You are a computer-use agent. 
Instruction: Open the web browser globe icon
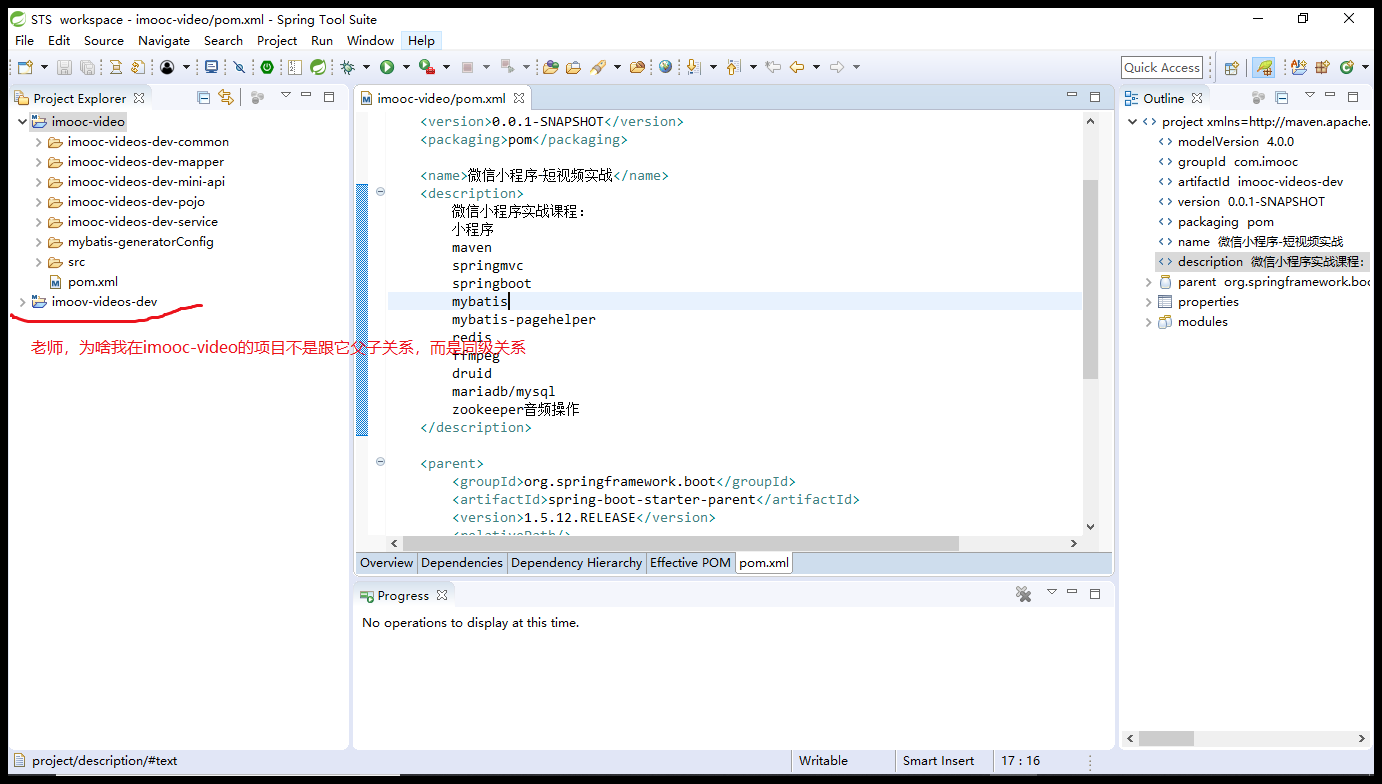(665, 67)
